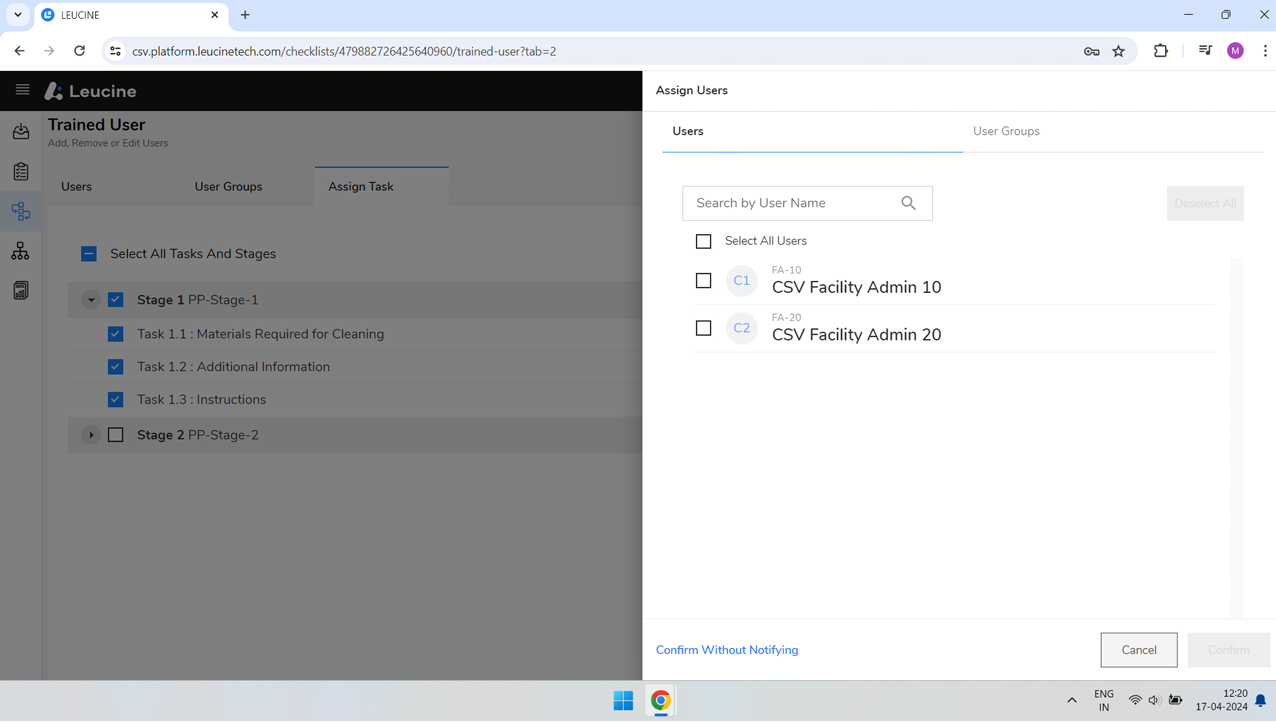
Task: Expand Stage 2 PP-Stage-2
Action: tap(91, 435)
